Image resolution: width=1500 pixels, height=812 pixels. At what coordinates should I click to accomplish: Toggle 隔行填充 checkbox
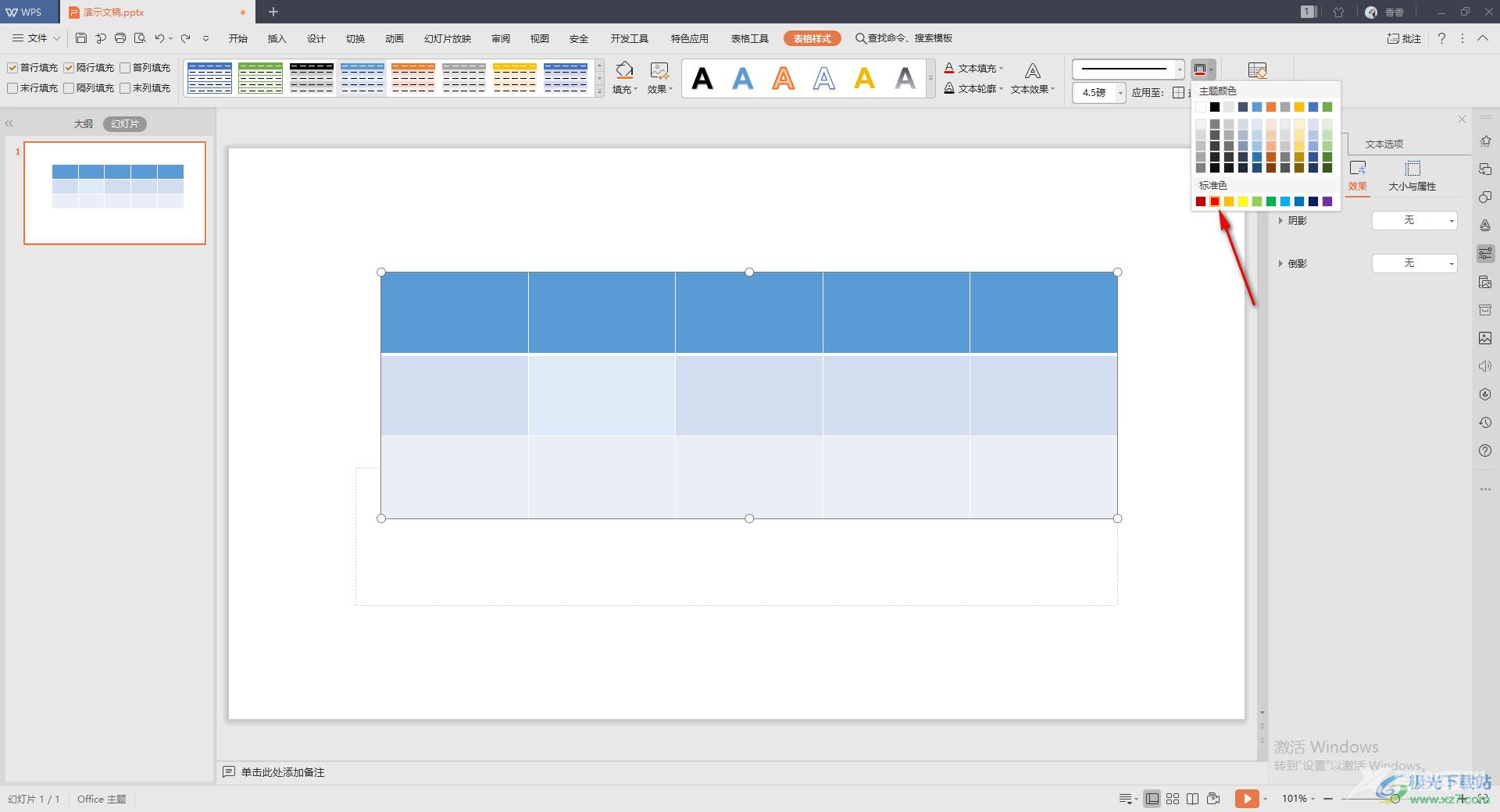point(69,68)
